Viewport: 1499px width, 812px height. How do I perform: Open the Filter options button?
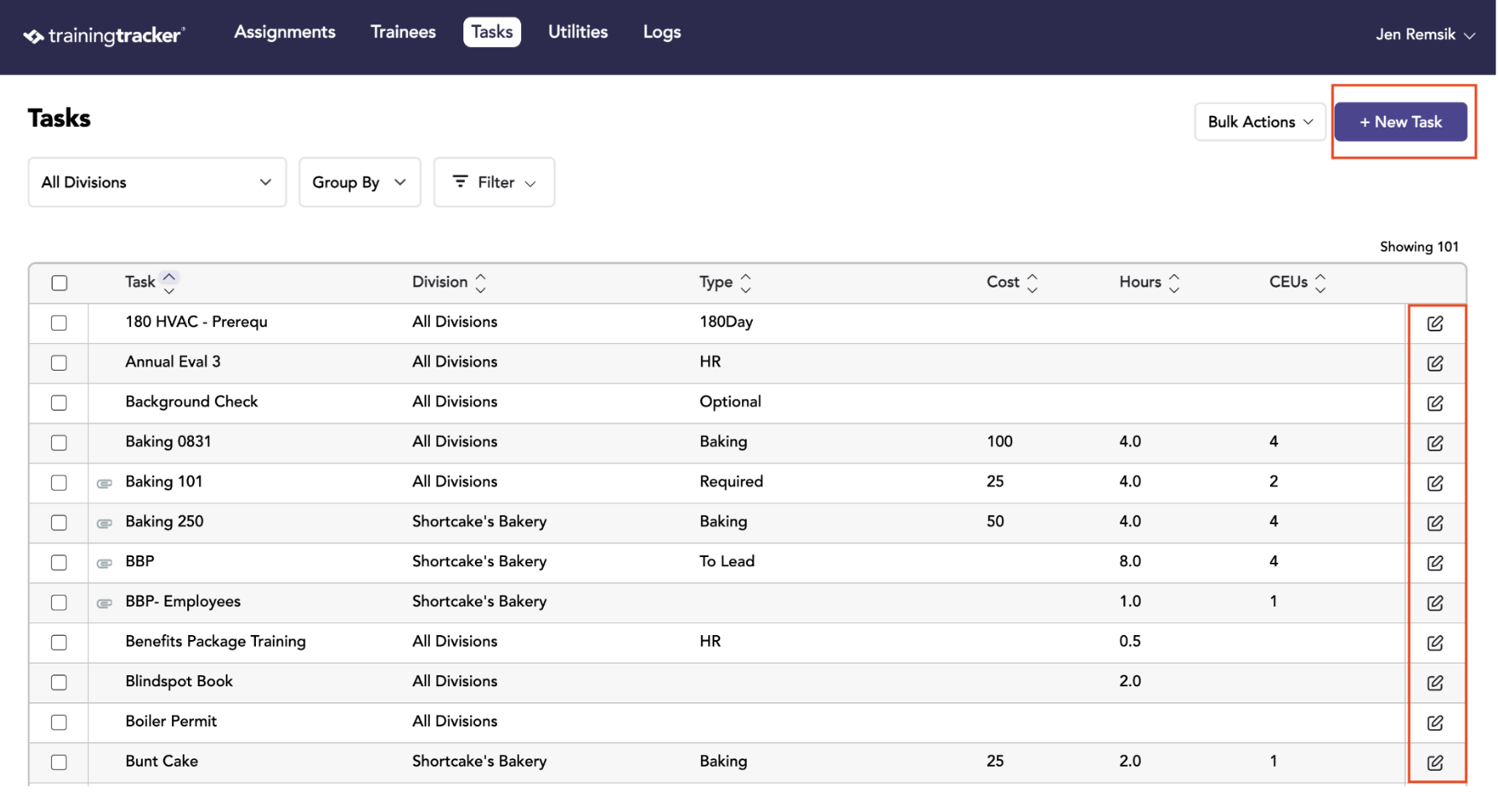(494, 182)
